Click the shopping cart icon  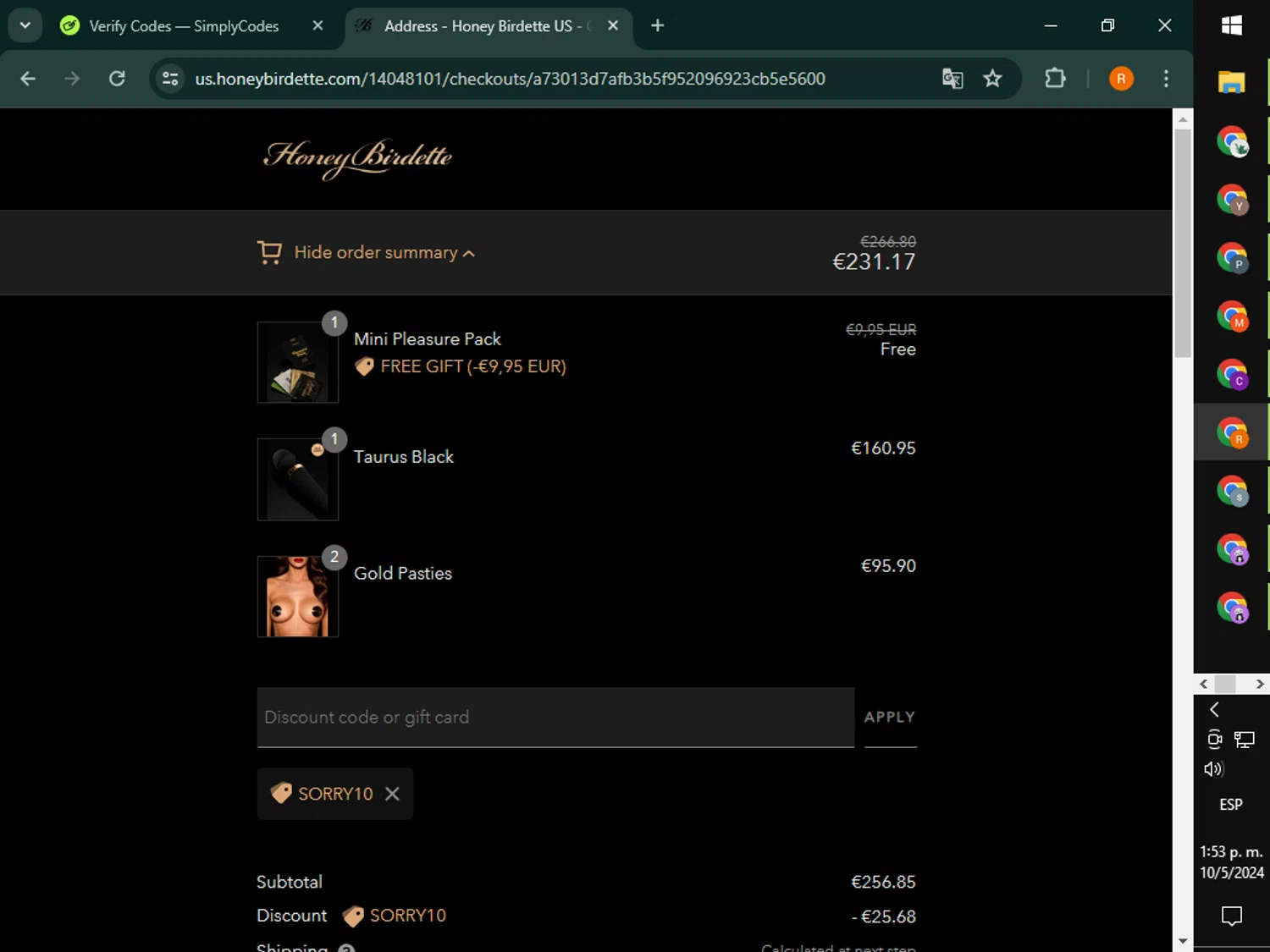click(269, 252)
